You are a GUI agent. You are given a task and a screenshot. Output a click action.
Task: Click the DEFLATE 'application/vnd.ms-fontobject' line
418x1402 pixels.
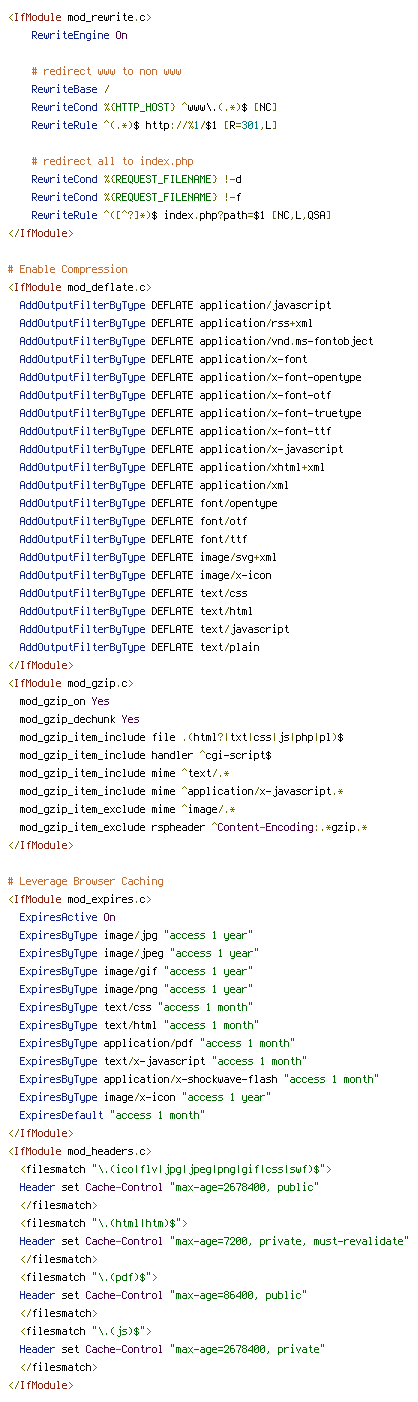tap(196, 341)
